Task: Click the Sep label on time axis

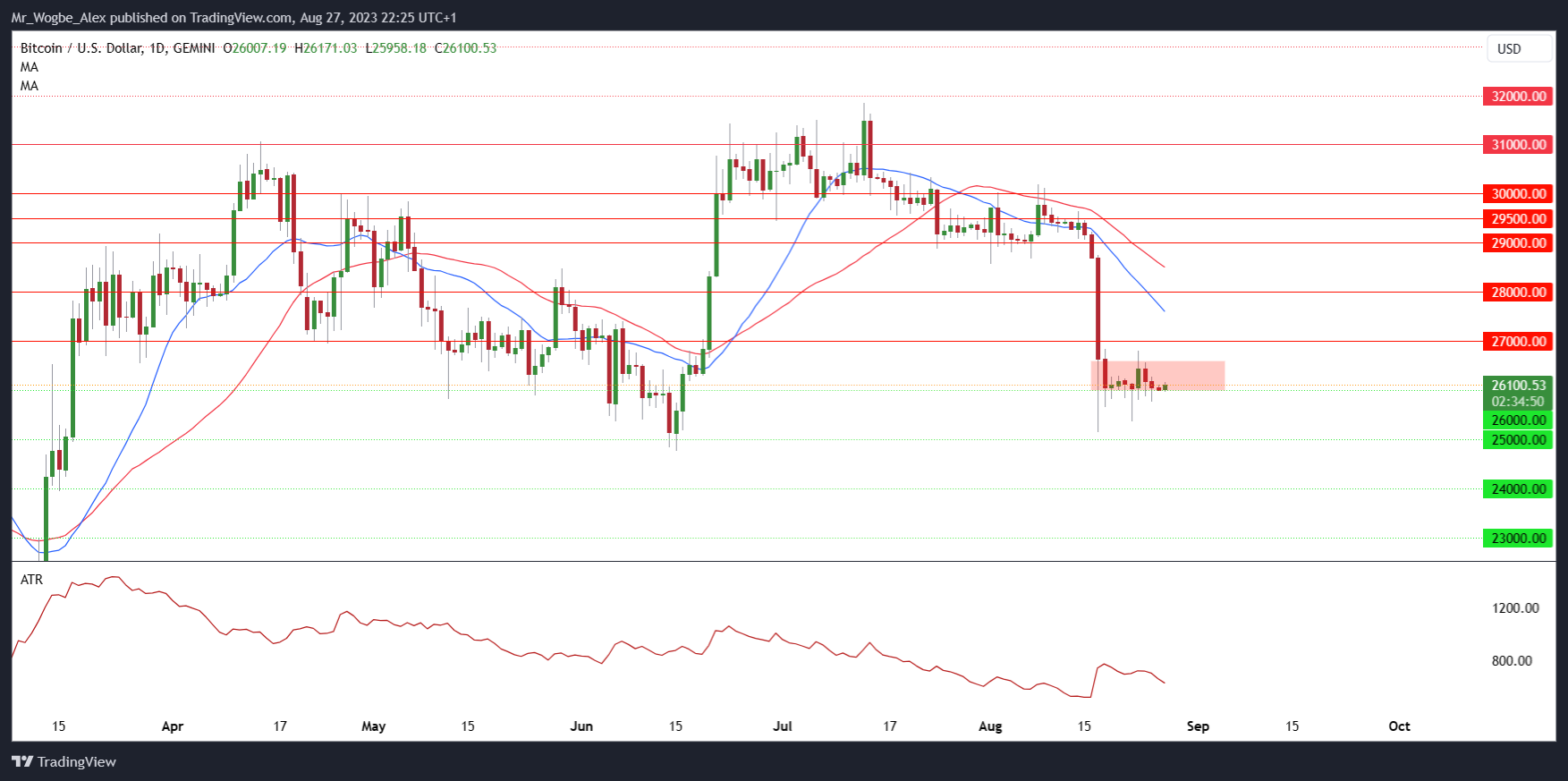Action: [1198, 726]
